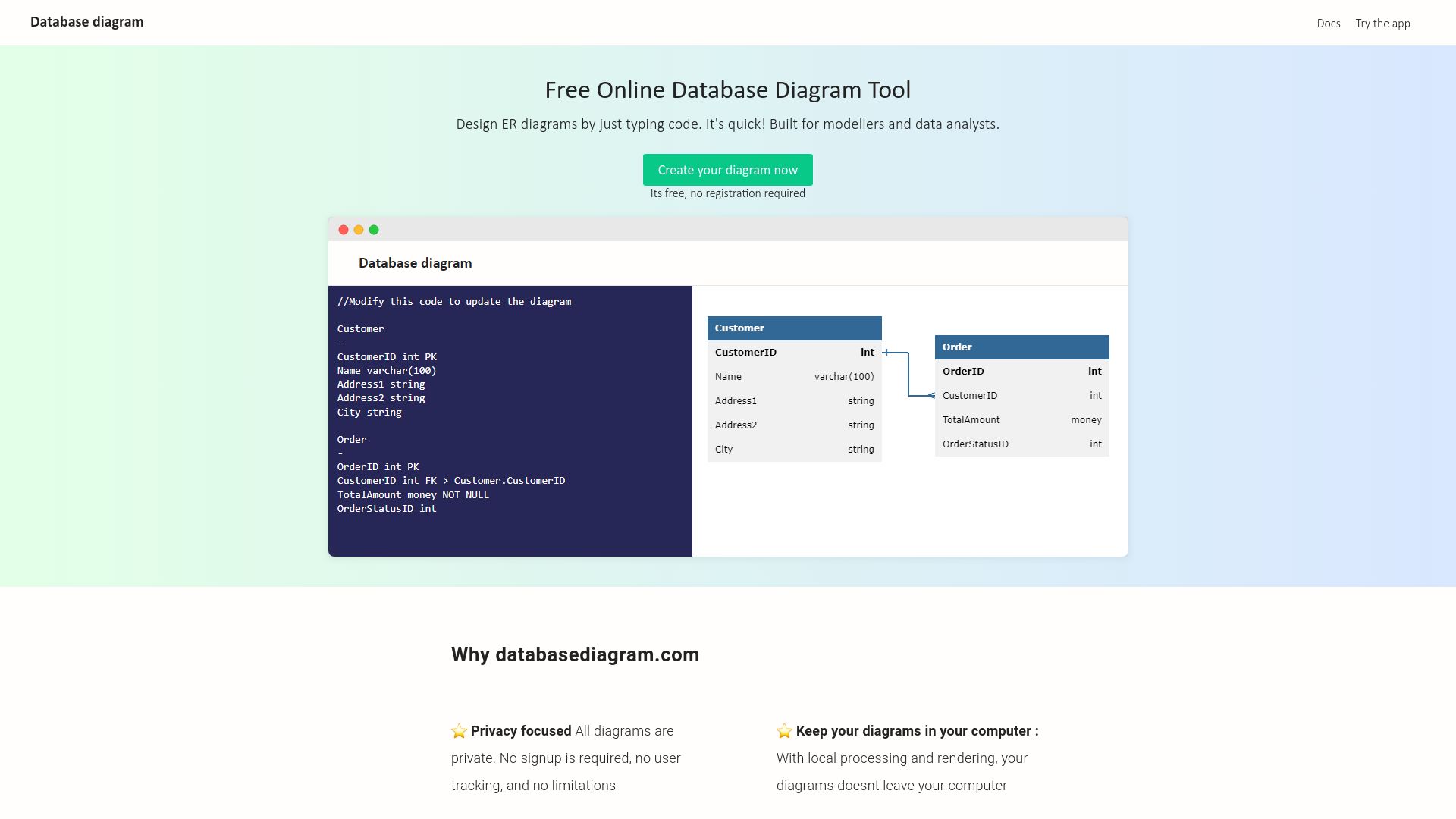Click 'Order' table name in code editor

click(x=352, y=440)
